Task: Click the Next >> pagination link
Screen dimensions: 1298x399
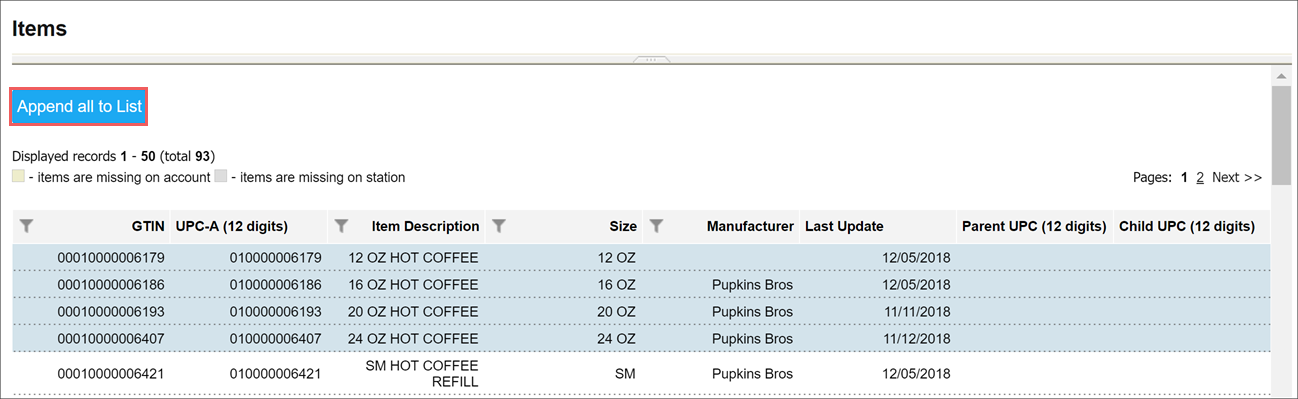Action: (1237, 177)
